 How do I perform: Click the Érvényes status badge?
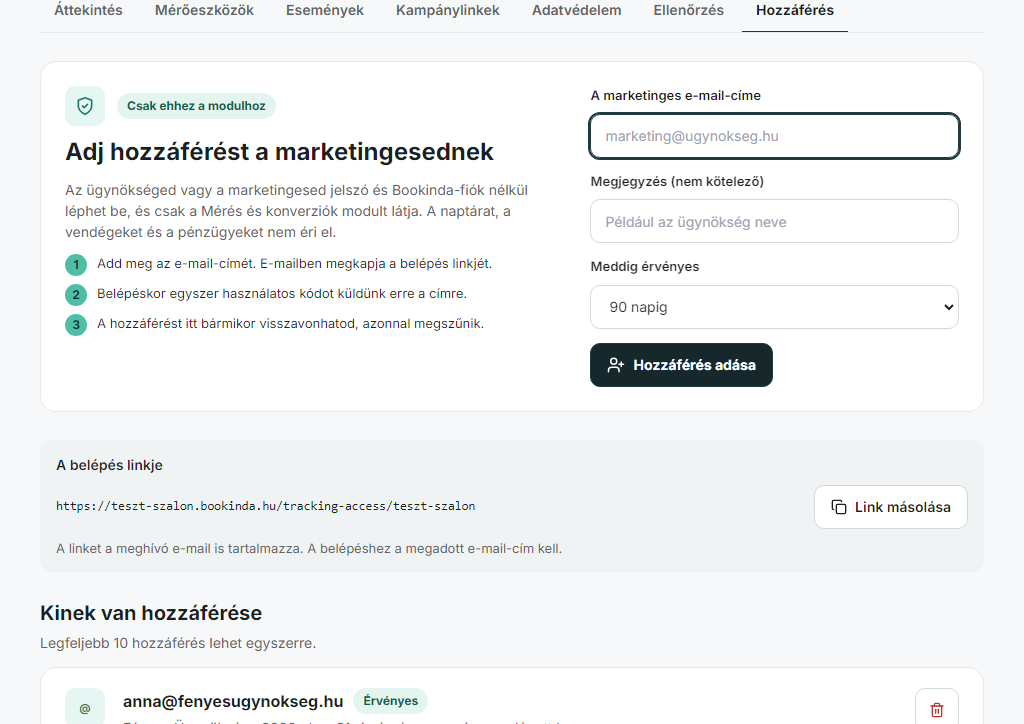tap(391, 700)
